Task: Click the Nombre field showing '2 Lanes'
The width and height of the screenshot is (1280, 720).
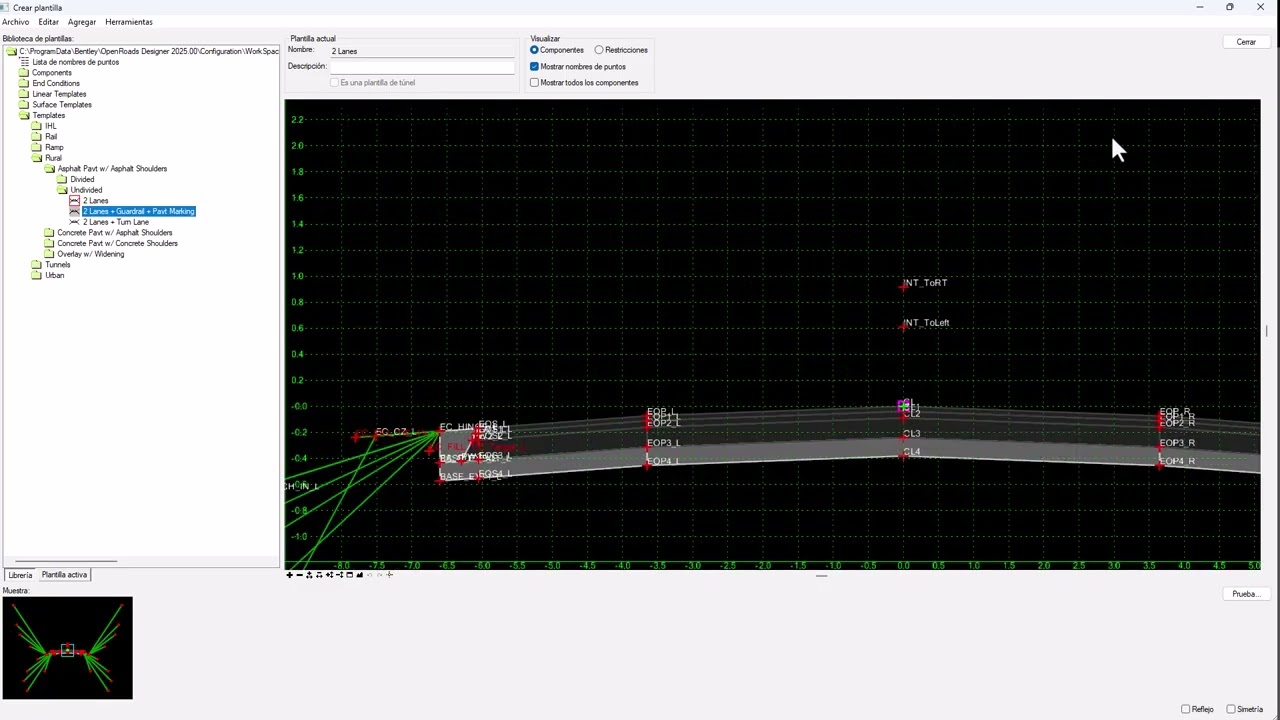Action: click(422, 51)
